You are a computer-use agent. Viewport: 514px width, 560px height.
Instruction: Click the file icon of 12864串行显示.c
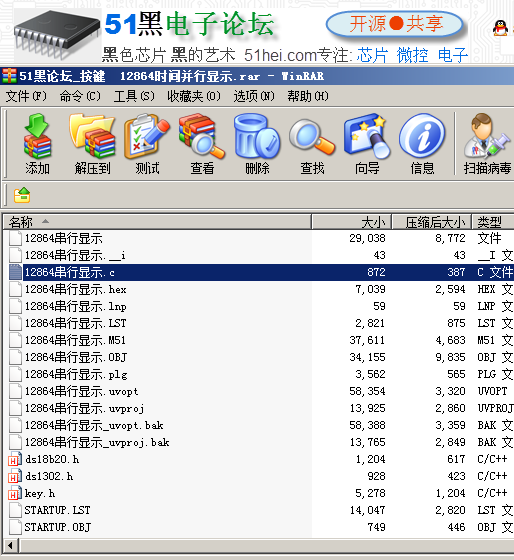(15, 272)
